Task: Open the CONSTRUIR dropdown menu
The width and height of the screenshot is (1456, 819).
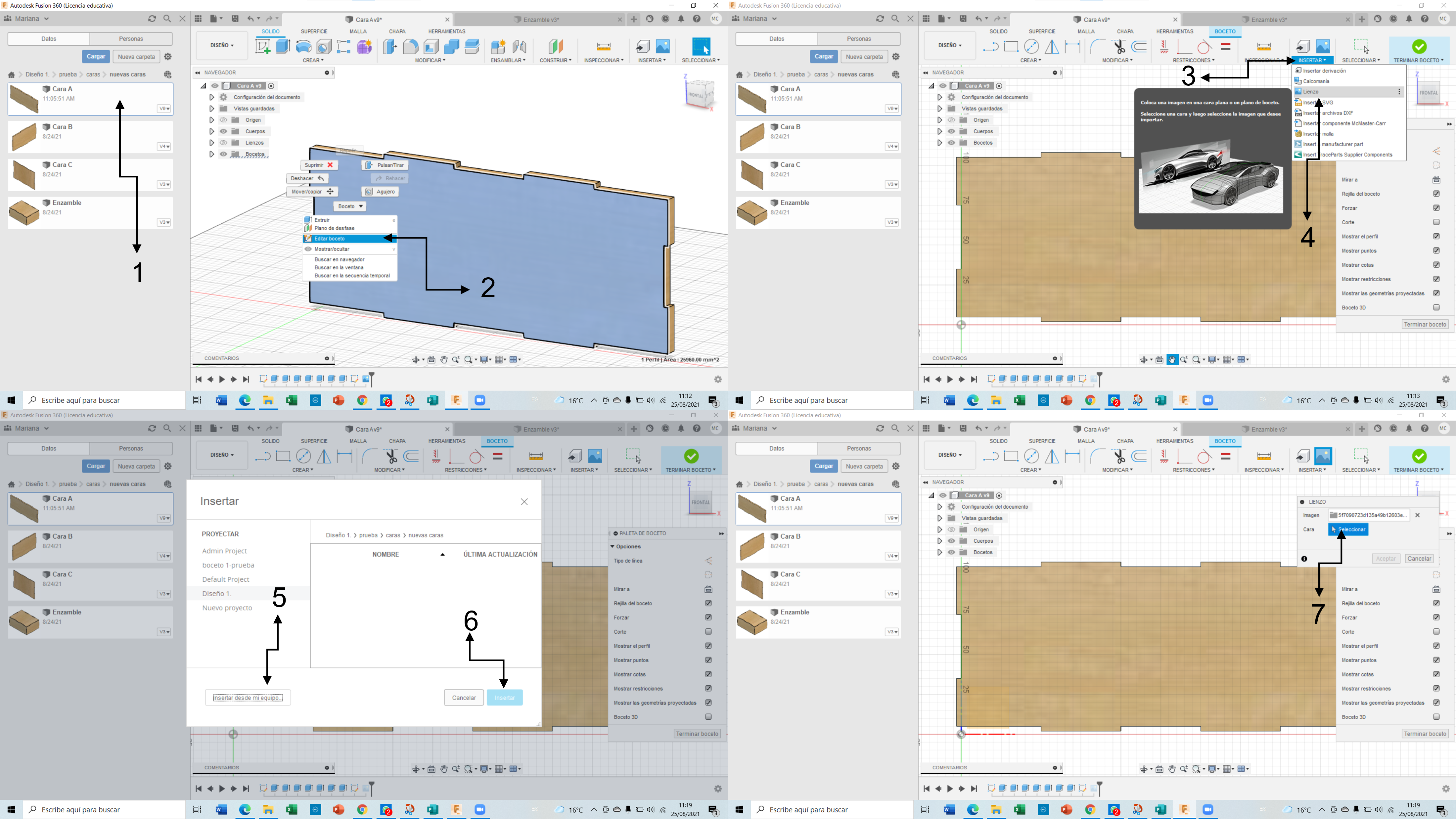Action: click(x=555, y=60)
